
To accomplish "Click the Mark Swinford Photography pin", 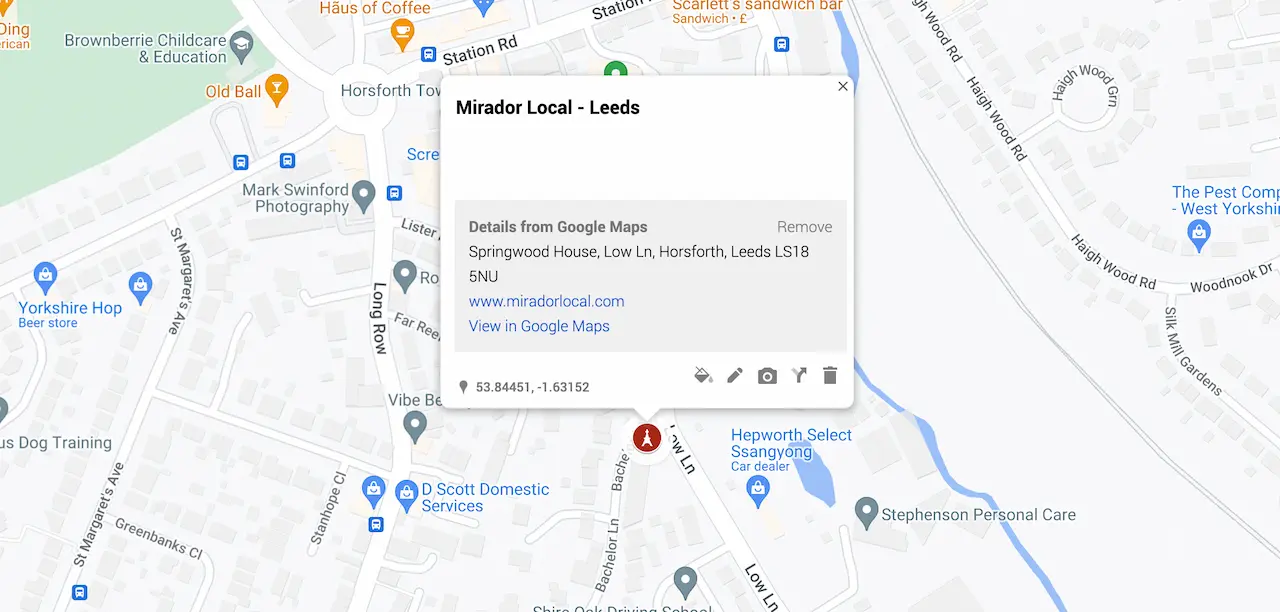I will [x=364, y=193].
